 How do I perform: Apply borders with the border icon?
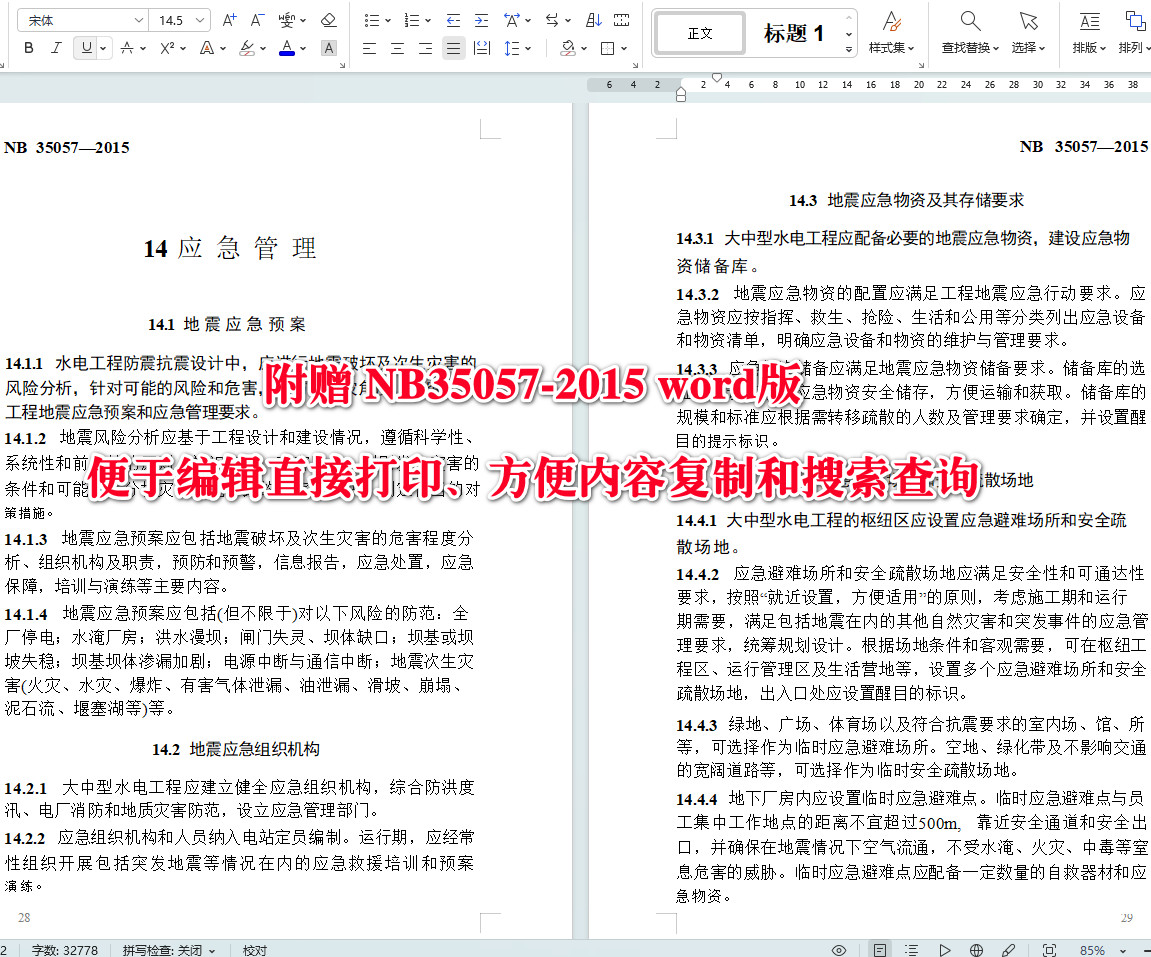coord(607,48)
